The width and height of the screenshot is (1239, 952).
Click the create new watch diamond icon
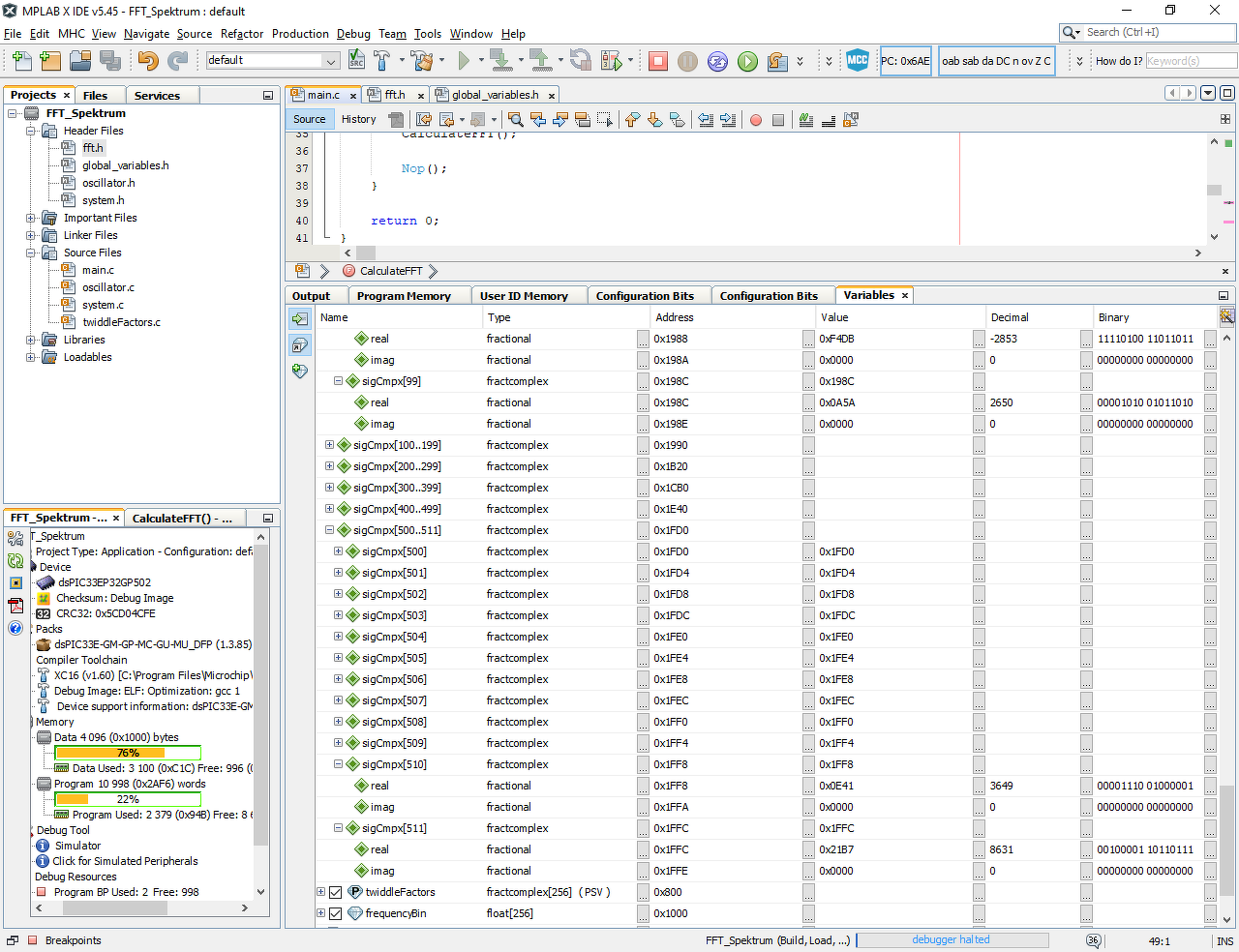[x=300, y=371]
